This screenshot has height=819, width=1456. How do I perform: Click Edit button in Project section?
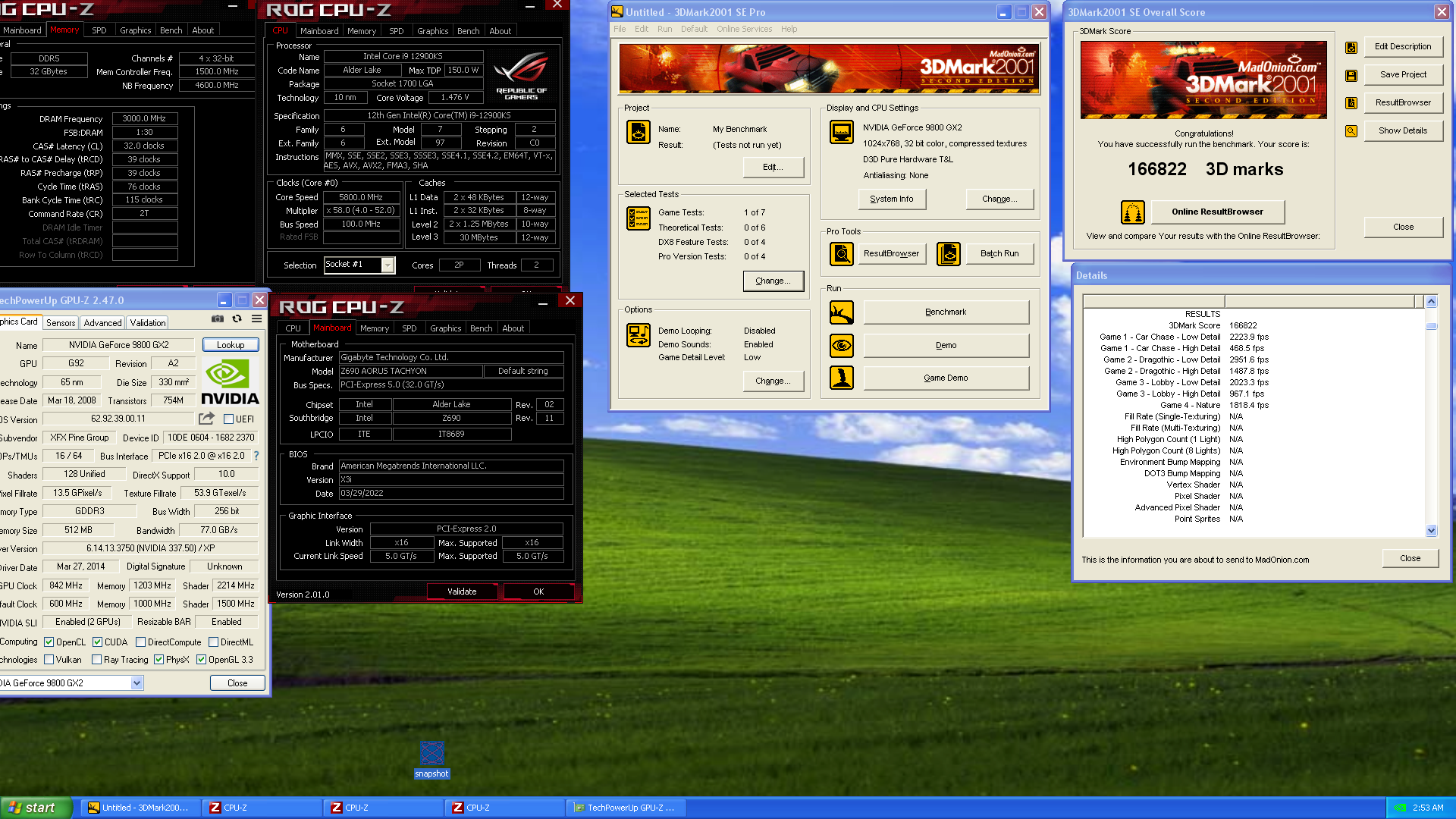point(773,167)
